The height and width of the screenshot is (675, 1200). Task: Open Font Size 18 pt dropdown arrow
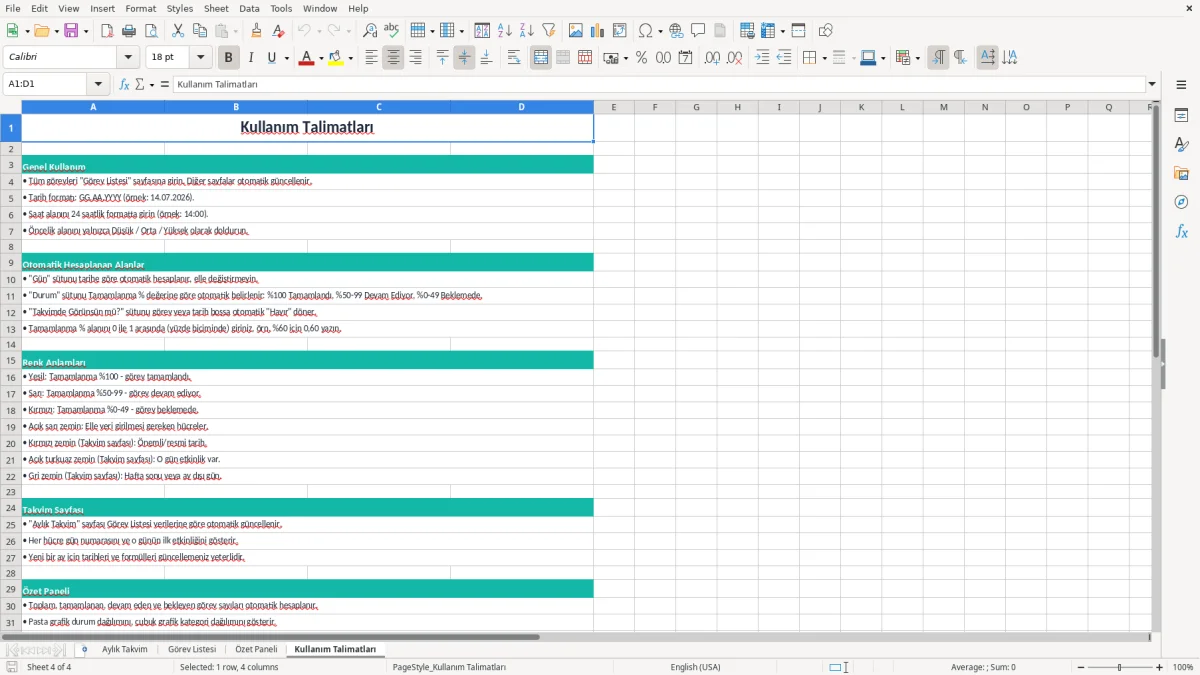(201, 58)
